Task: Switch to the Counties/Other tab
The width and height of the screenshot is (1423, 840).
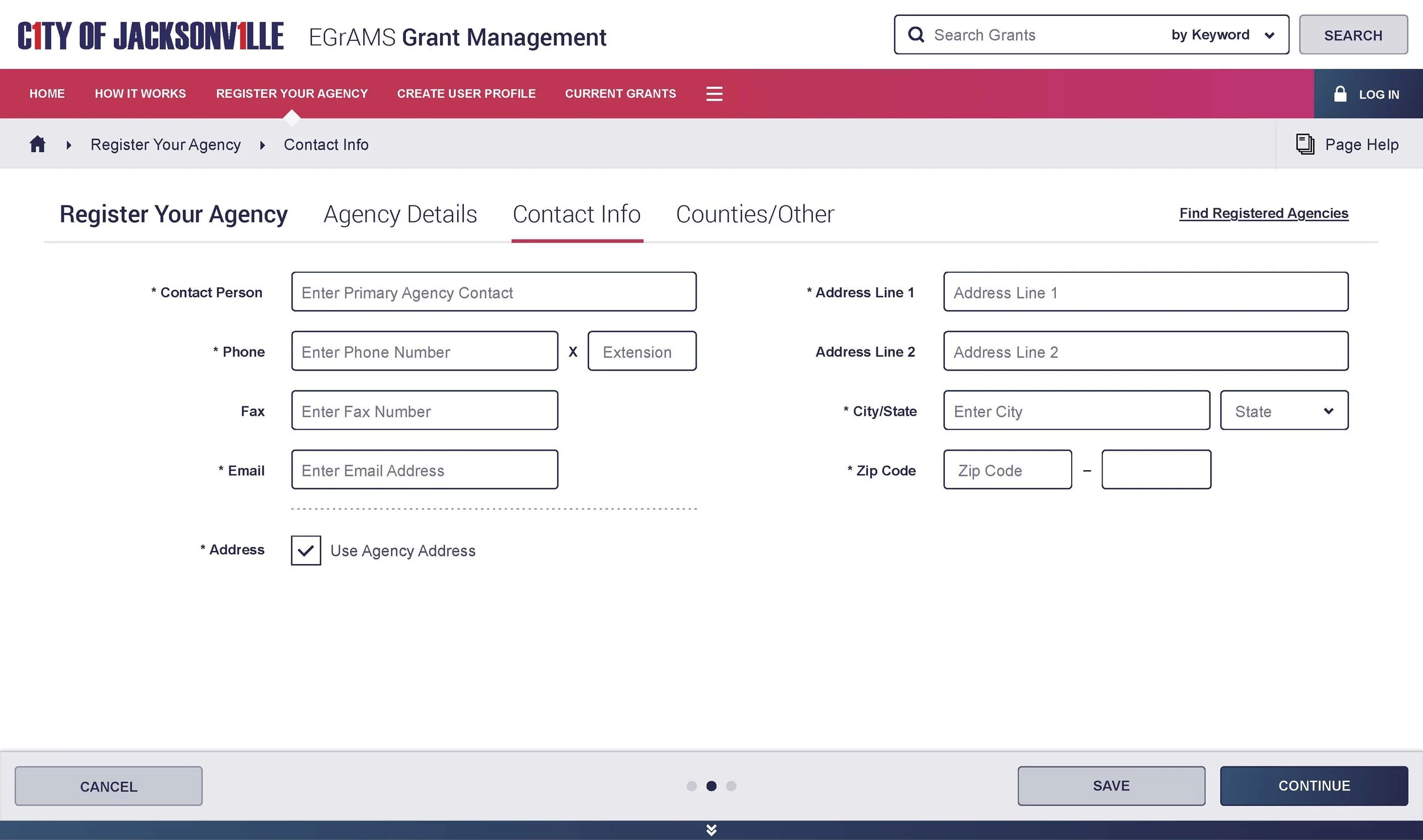Action: click(754, 215)
